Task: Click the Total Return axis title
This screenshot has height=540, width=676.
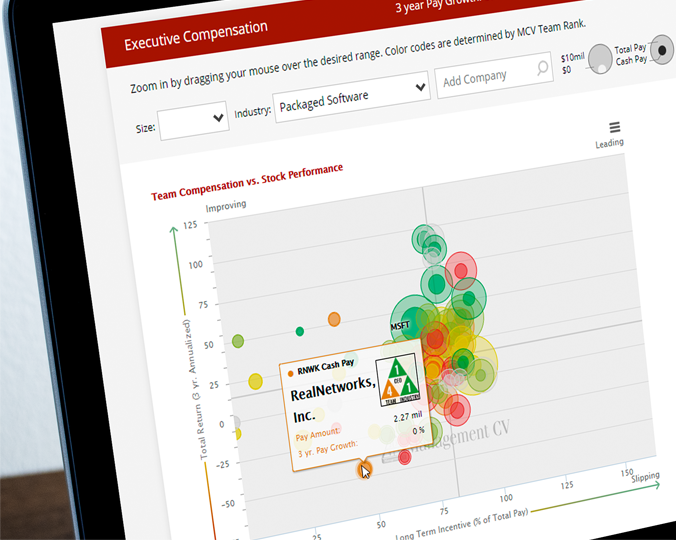Action: click(x=197, y=390)
